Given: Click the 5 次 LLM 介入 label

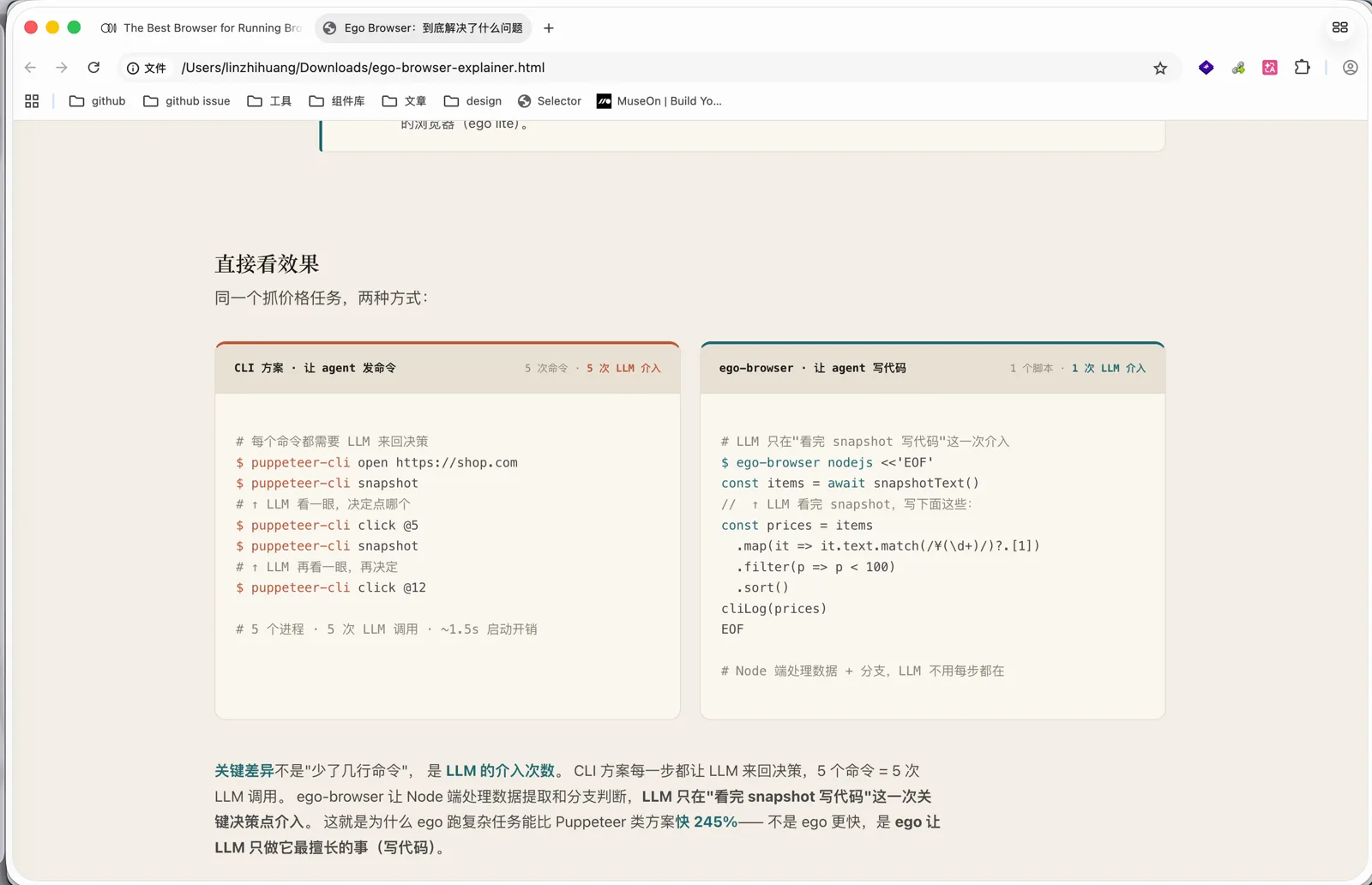Looking at the screenshot, I should (623, 368).
